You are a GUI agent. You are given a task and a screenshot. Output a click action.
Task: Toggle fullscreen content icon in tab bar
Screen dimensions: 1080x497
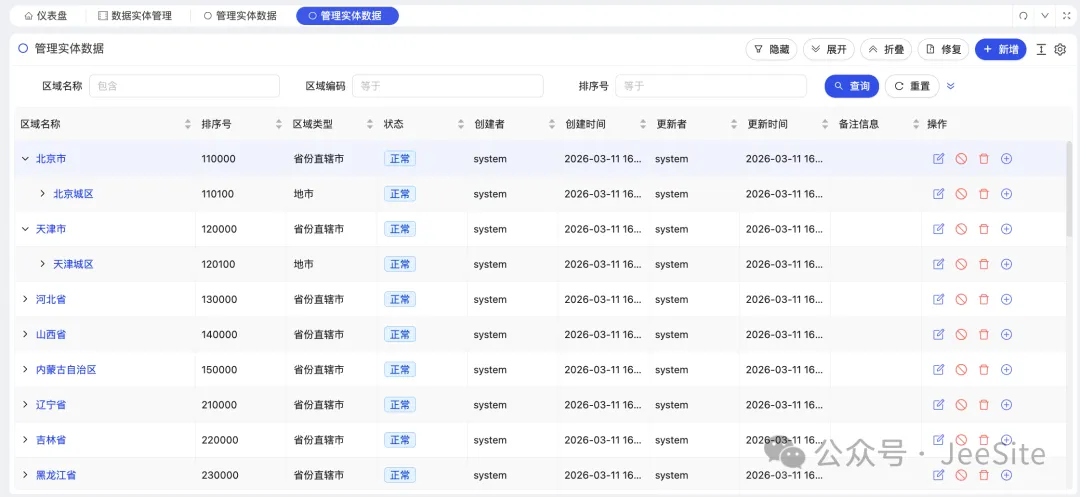click(1066, 16)
